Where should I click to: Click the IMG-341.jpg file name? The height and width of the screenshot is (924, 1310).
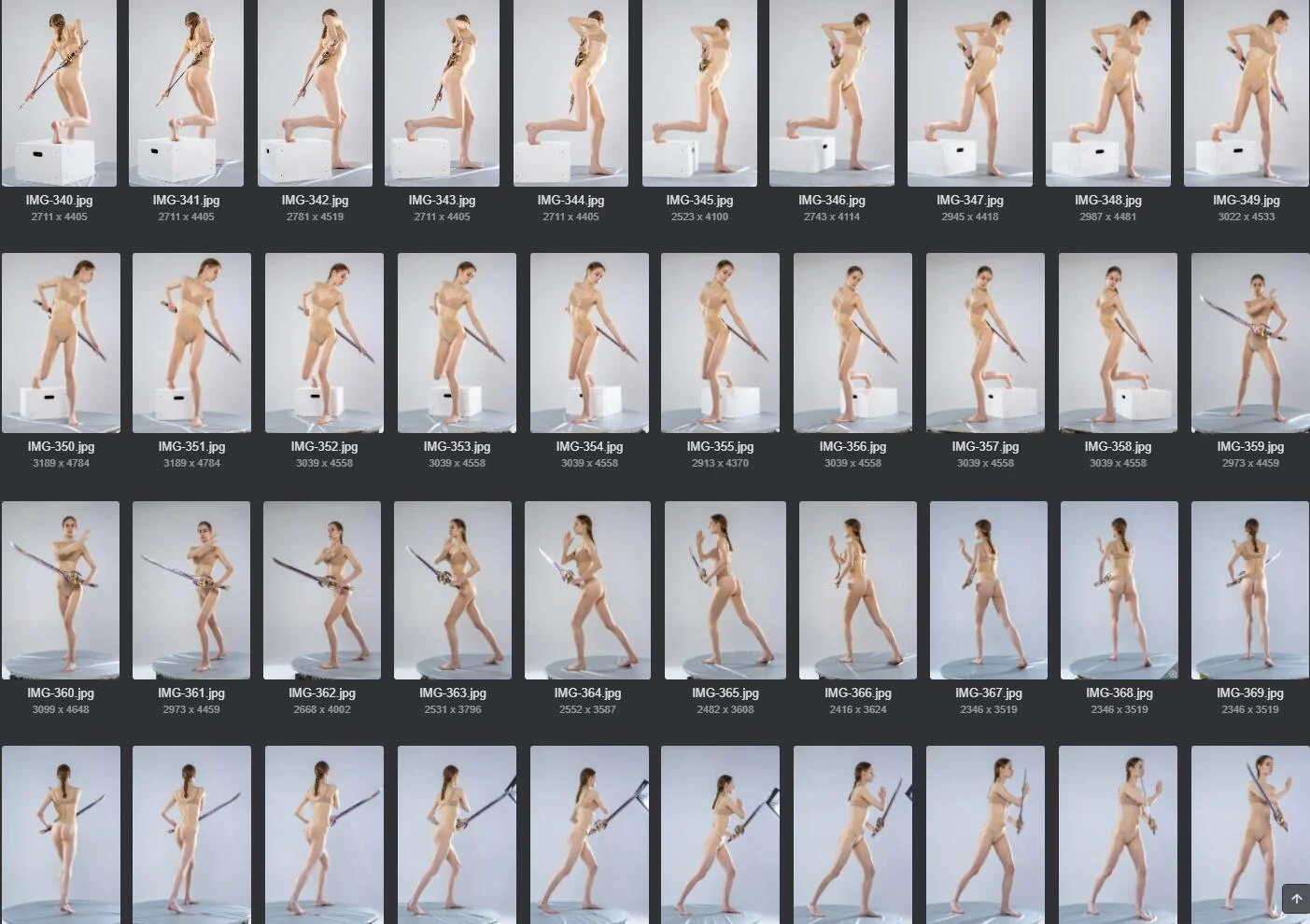[186, 200]
